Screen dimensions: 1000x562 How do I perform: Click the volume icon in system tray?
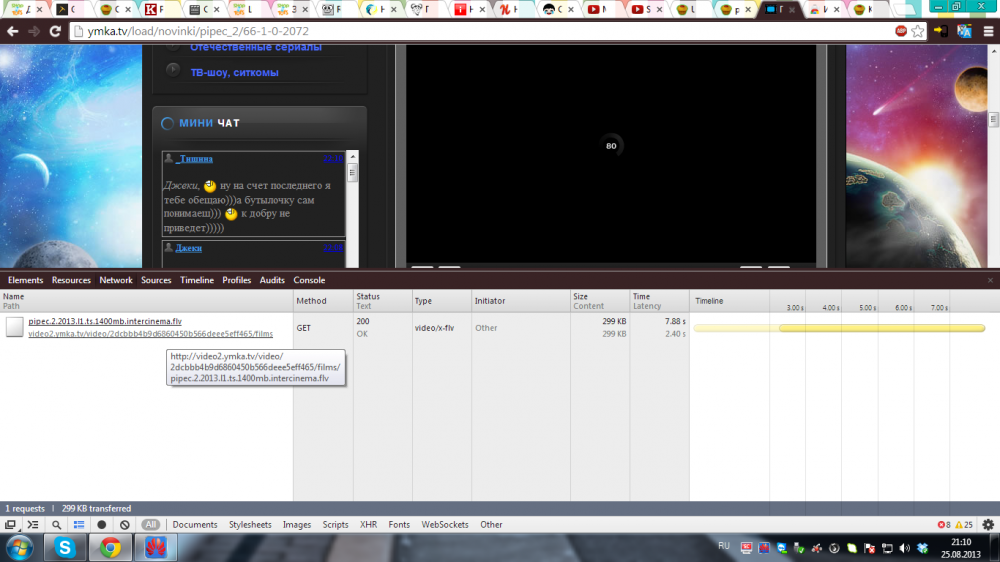pyautogui.click(x=903, y=548)
